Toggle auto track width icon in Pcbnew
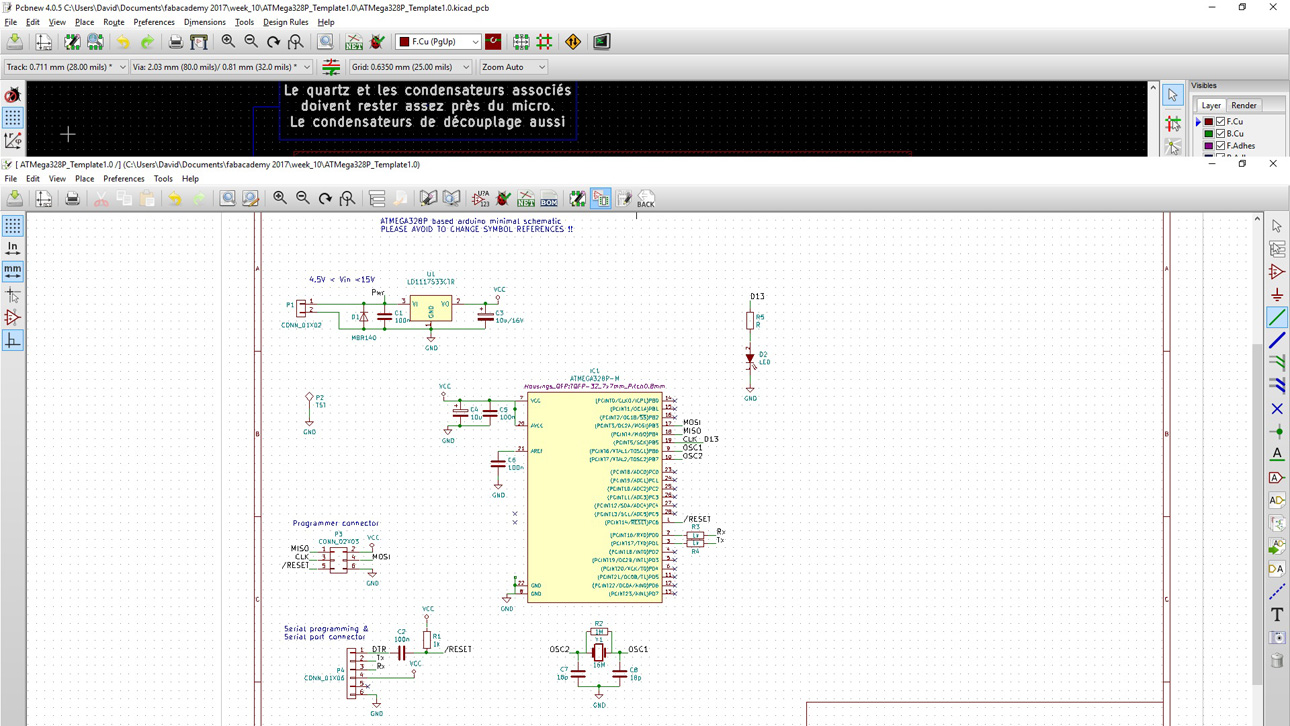 coord(331,67)
